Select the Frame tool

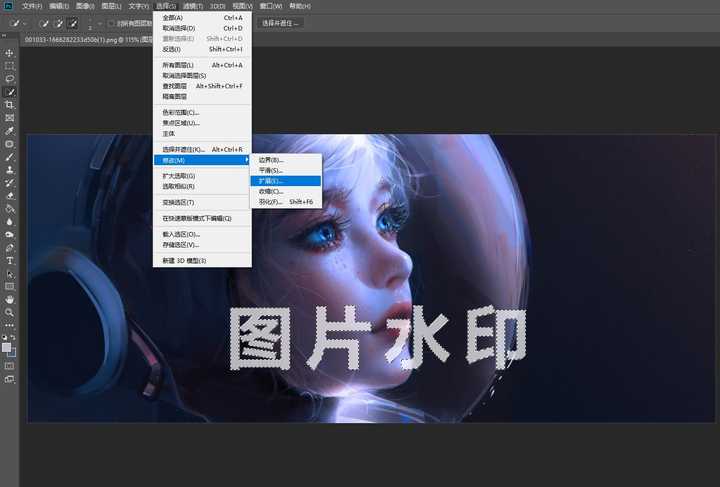9,118
